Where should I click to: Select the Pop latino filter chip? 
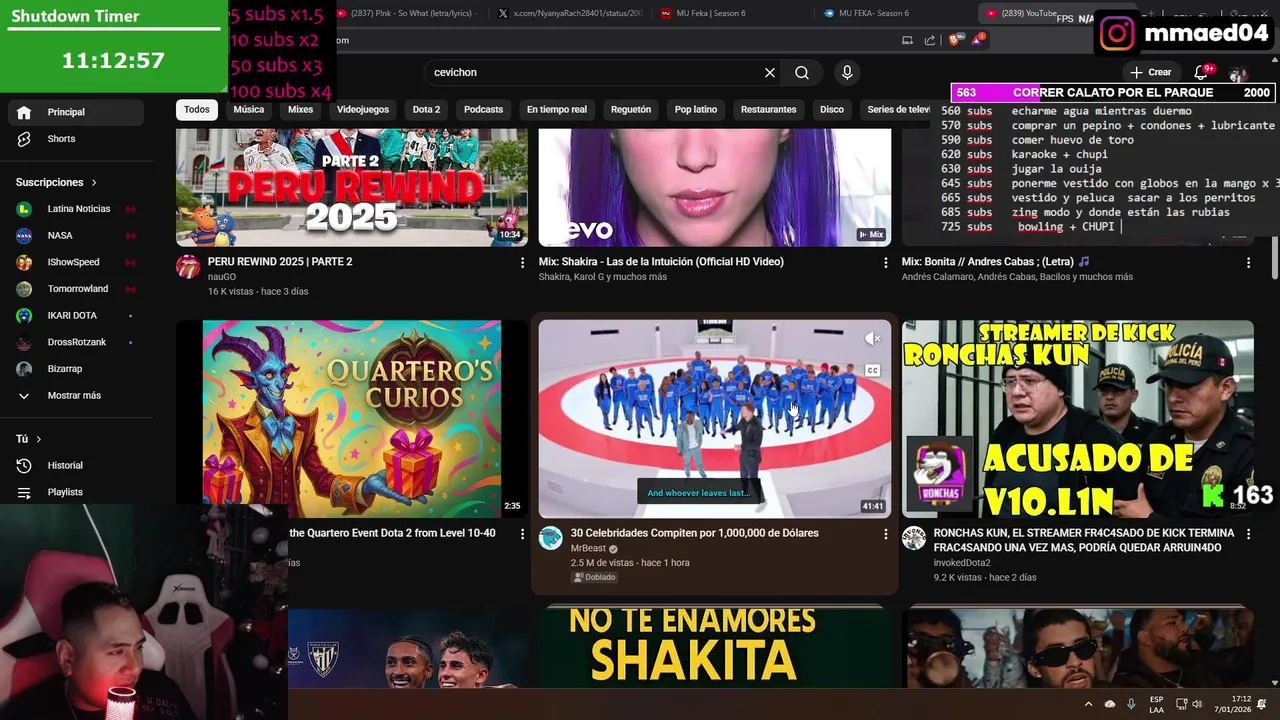[696, 110]
